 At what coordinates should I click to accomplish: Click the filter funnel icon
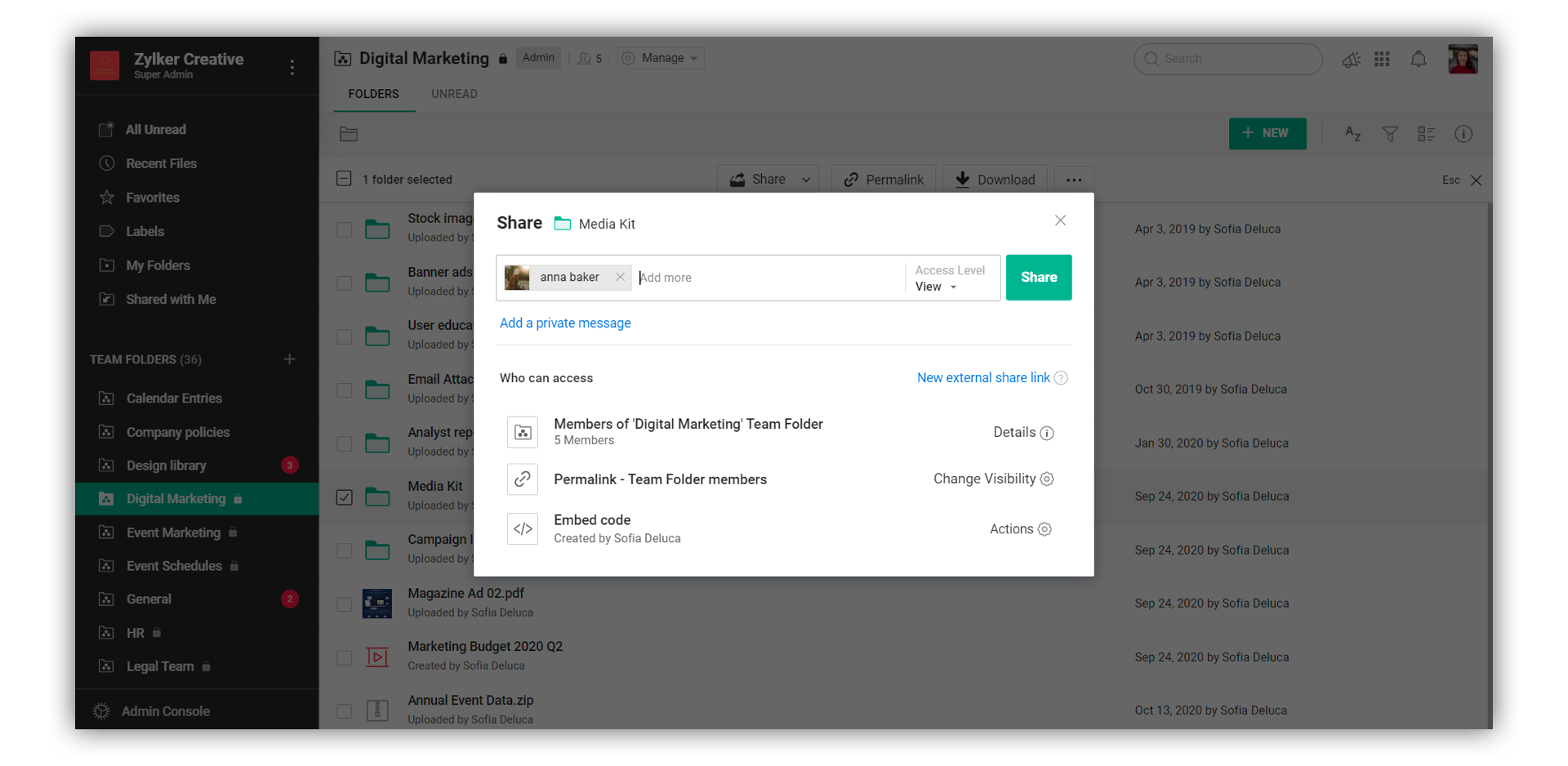click(x=1389, y=134)
